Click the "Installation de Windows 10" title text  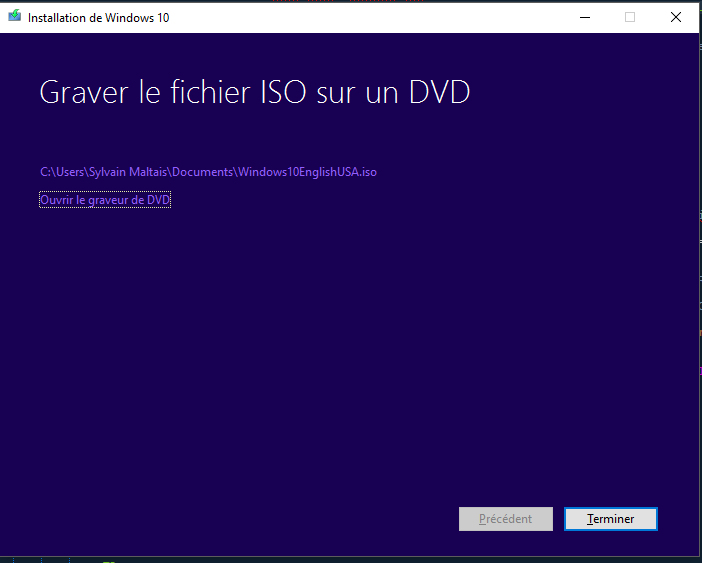point(98,18)
